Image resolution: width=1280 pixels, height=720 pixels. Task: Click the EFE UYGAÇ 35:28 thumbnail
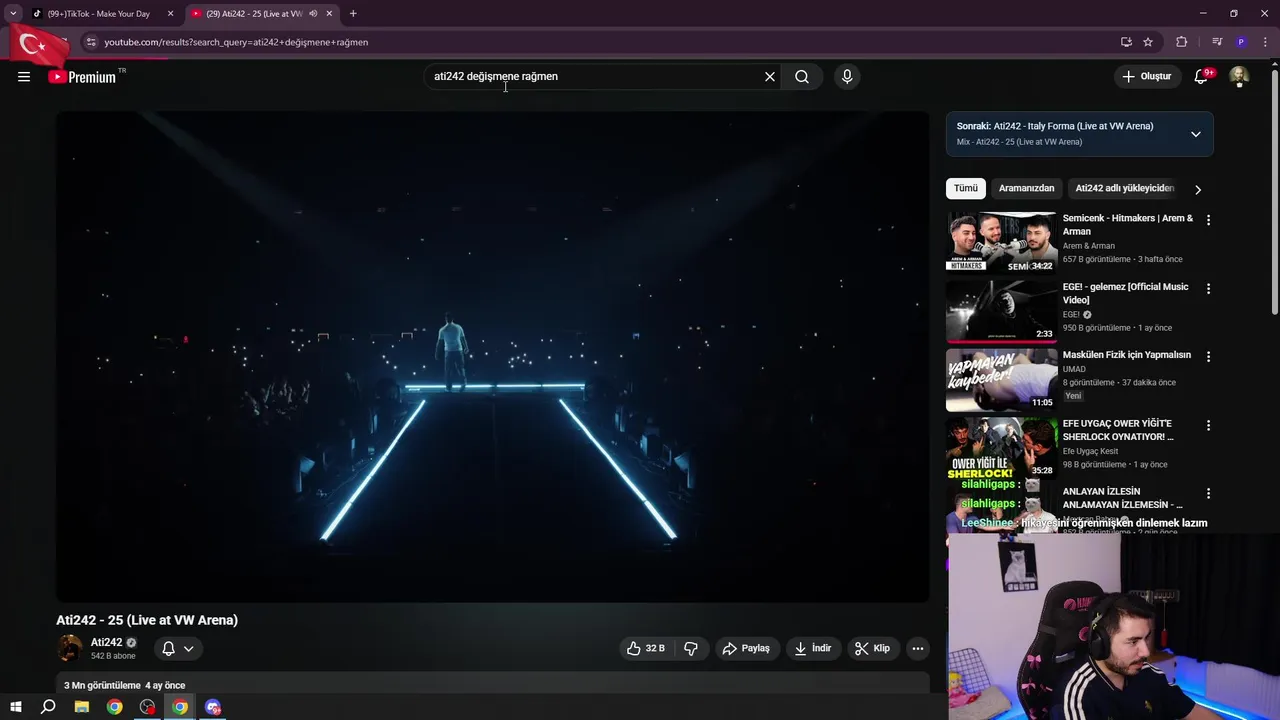[1001, 447]
